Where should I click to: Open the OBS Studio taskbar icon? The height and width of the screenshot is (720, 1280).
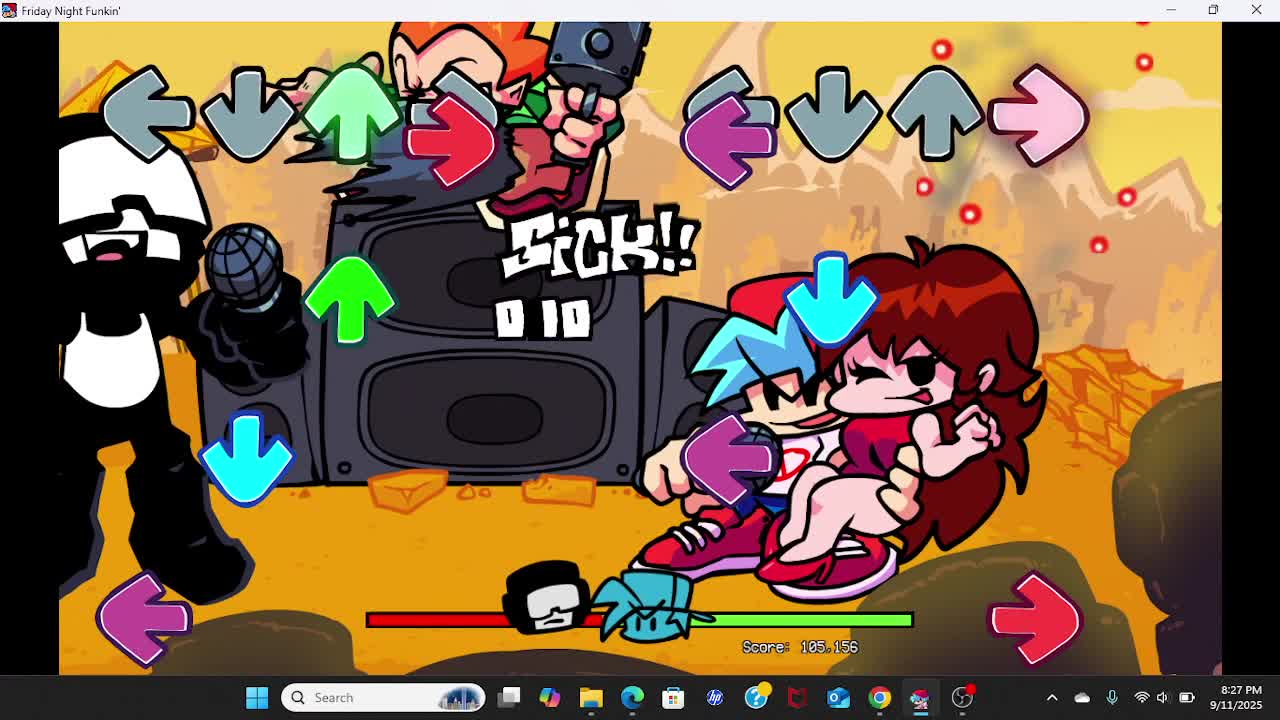click(x=962, y=697)
